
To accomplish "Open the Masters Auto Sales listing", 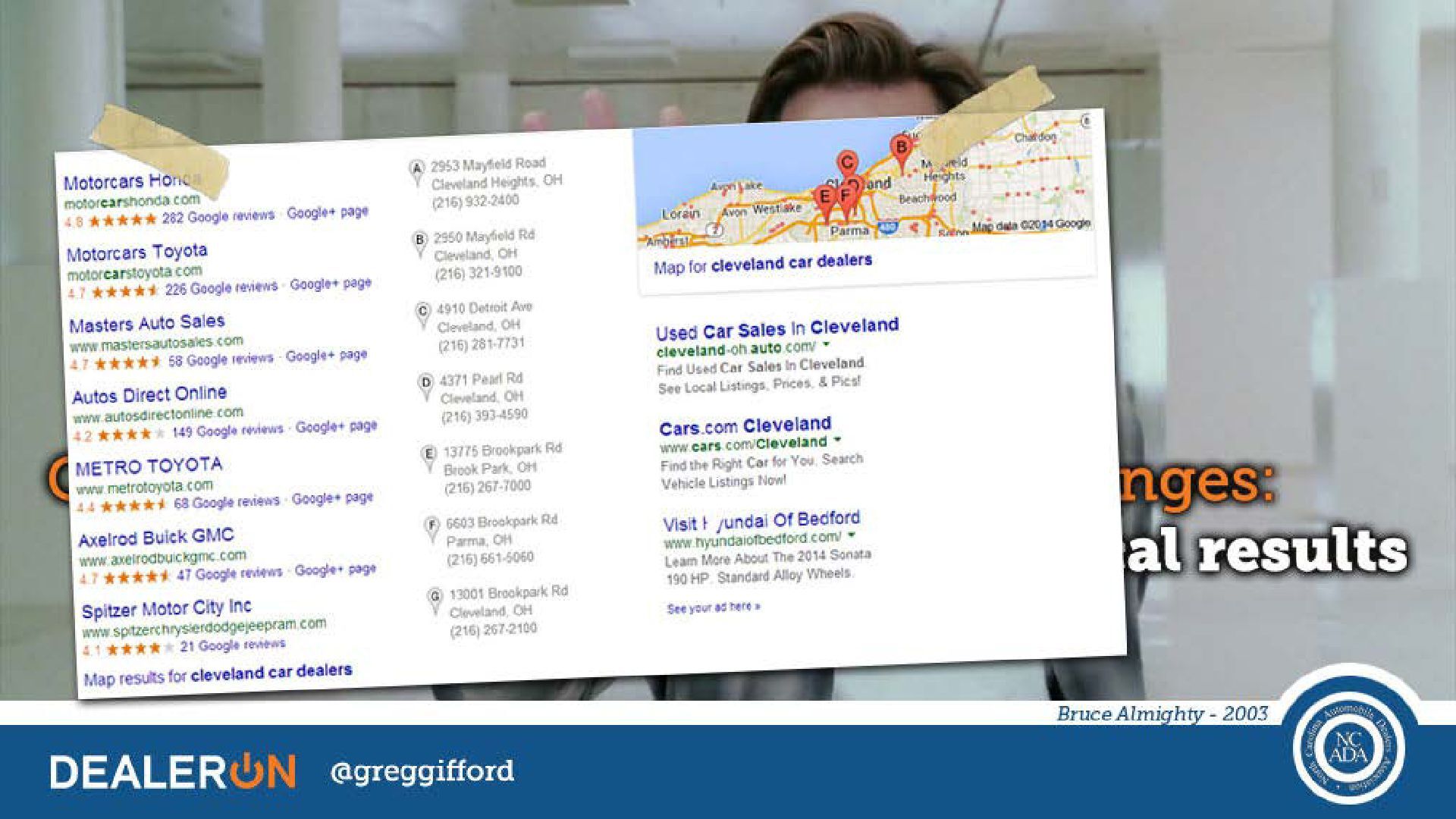I will coord(147,324).
